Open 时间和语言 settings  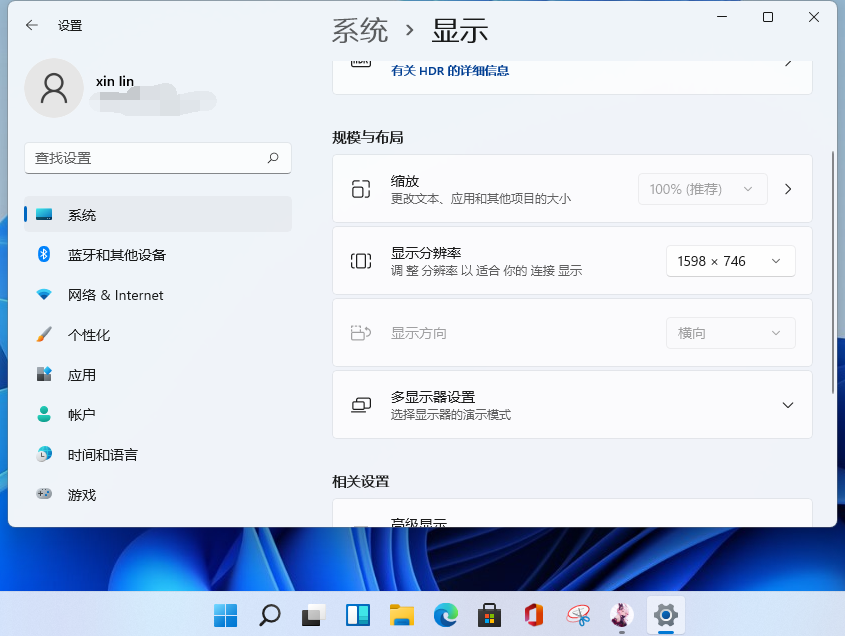tap(102, 455)
